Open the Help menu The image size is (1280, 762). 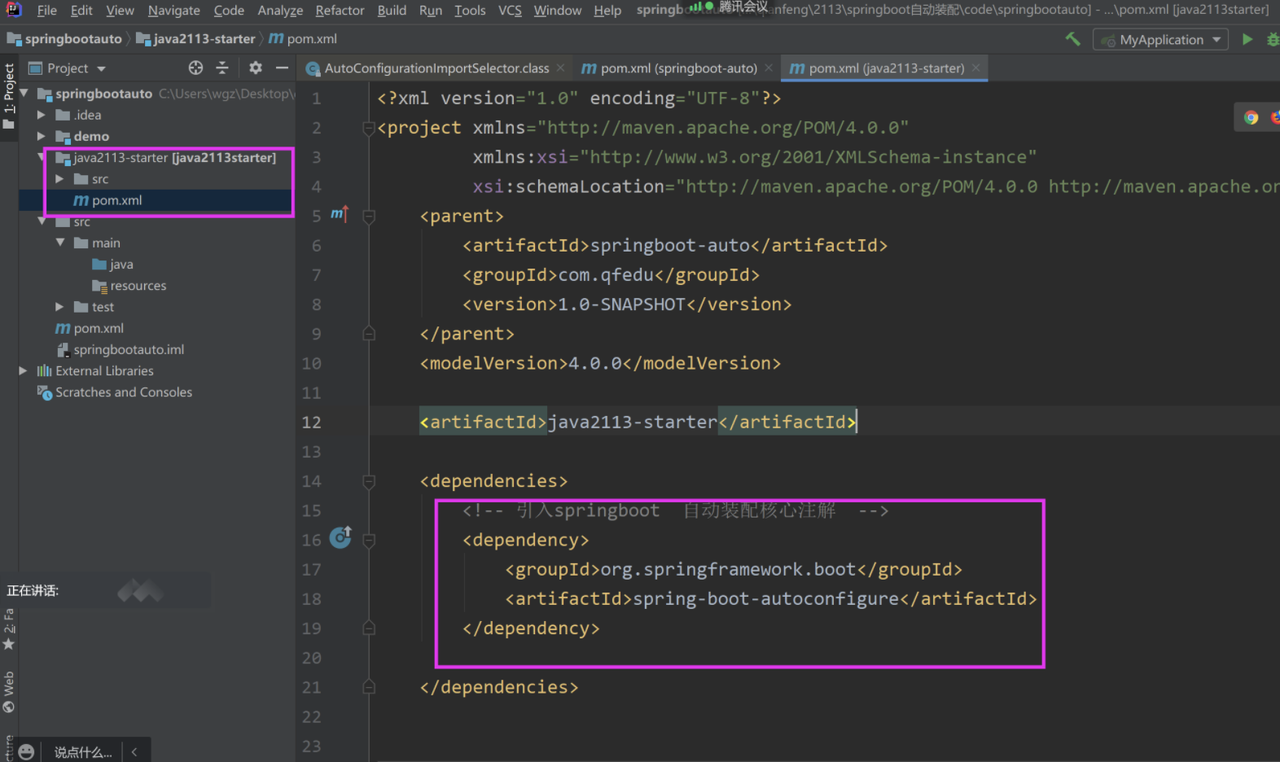pos(607,10)
